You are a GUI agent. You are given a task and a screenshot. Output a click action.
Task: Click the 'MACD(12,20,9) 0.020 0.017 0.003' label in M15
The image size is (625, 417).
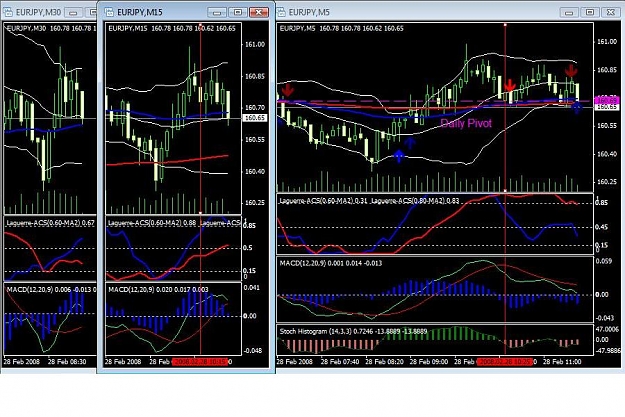[158, 289]
